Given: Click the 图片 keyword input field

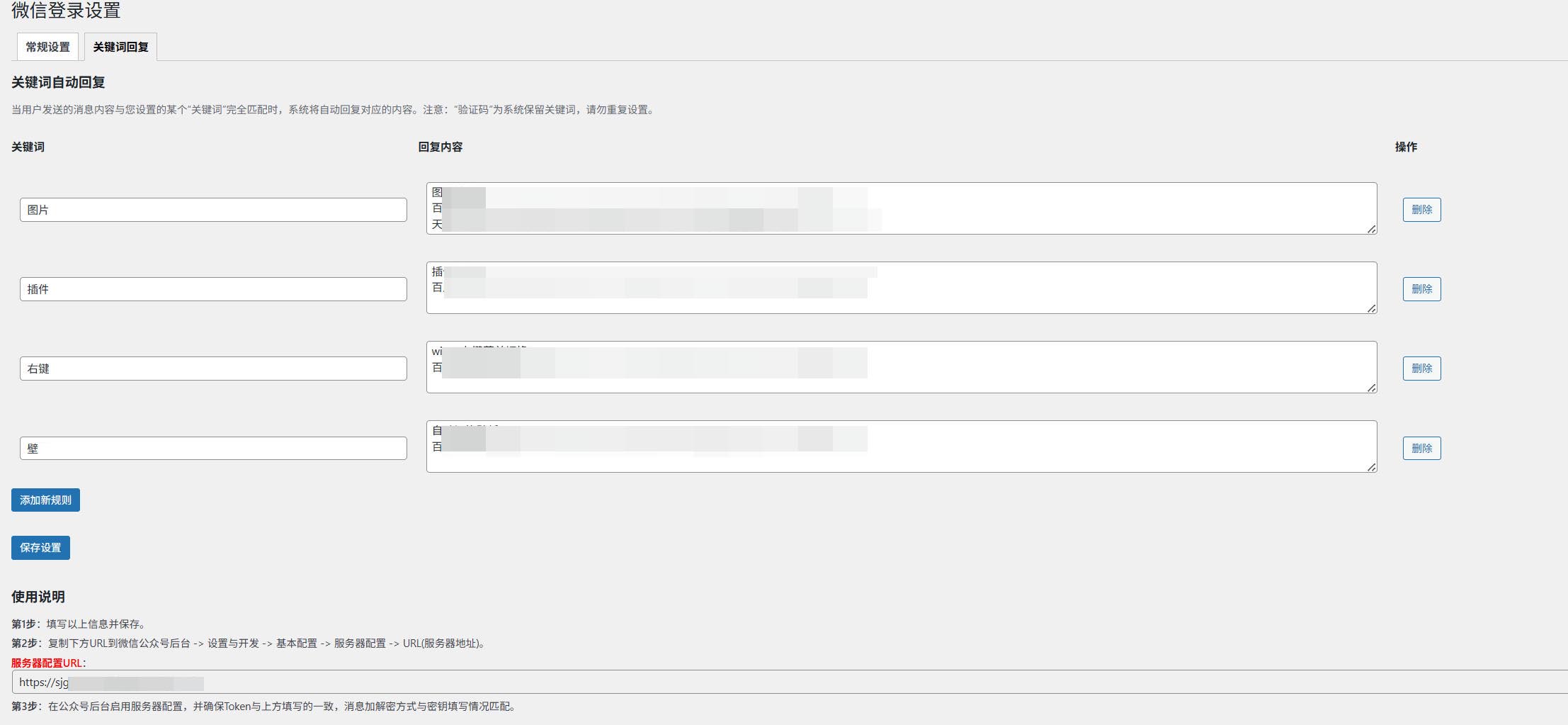Looking at the screenshot, I should 213,210.
